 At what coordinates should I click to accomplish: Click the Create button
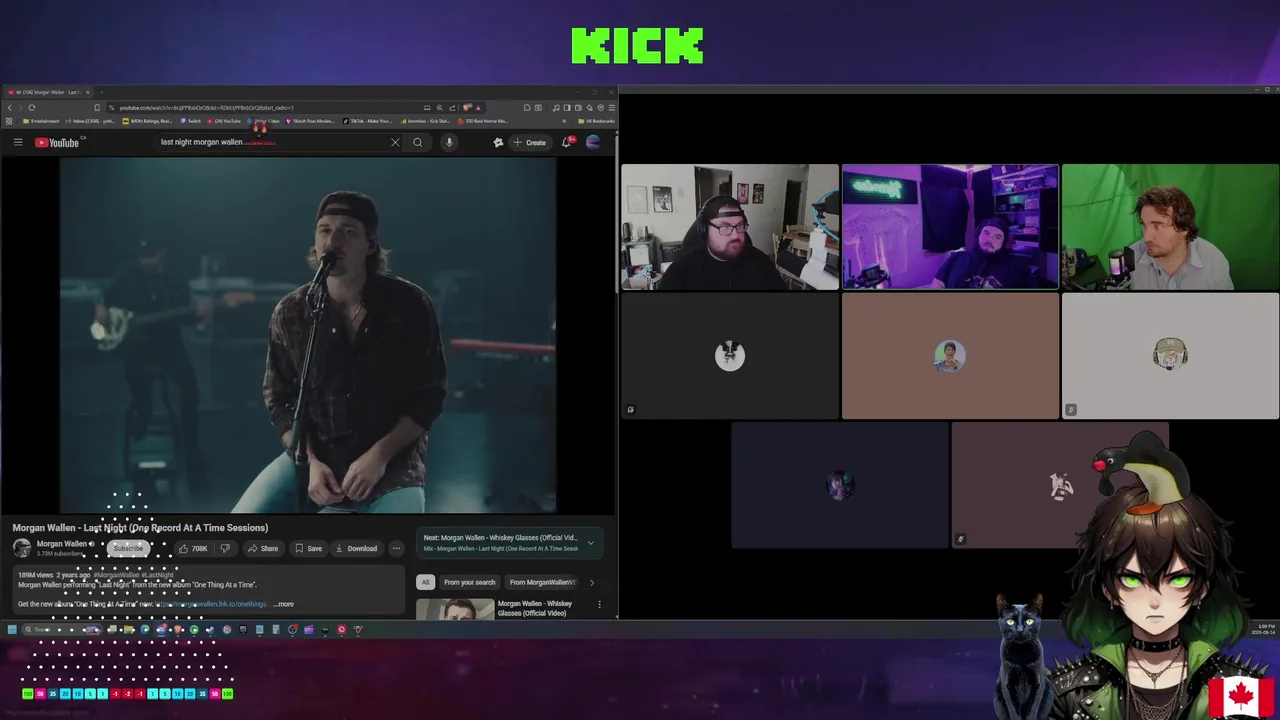coord(530,142)
